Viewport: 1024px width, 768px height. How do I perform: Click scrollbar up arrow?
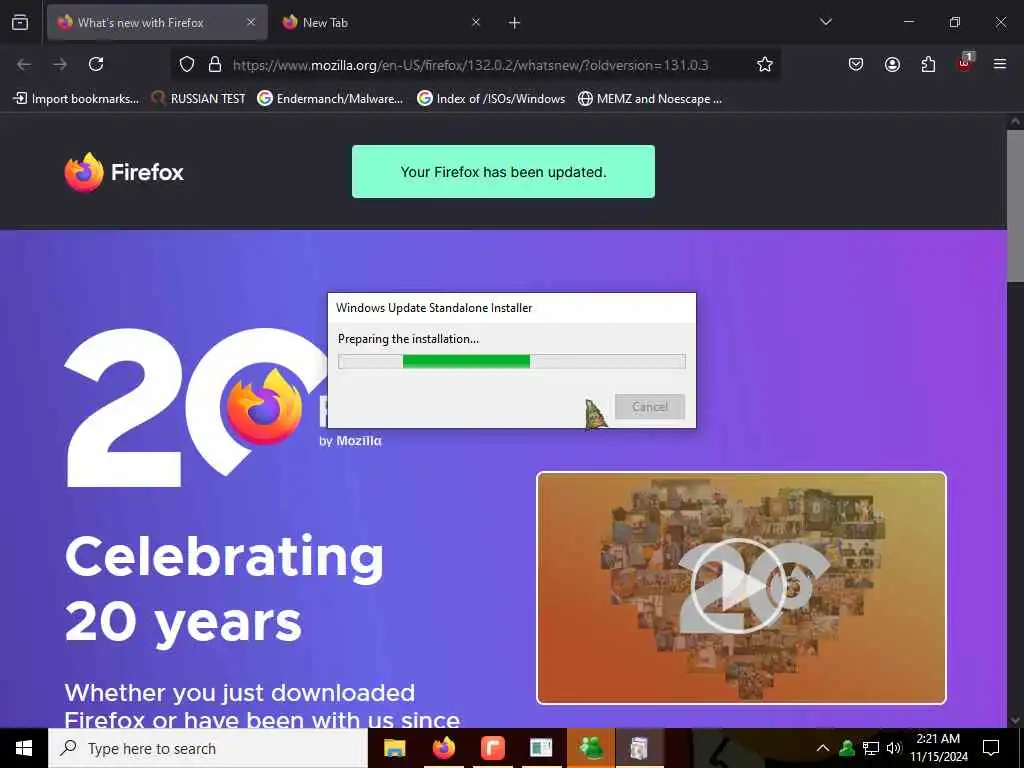[x=1015, y=121]
